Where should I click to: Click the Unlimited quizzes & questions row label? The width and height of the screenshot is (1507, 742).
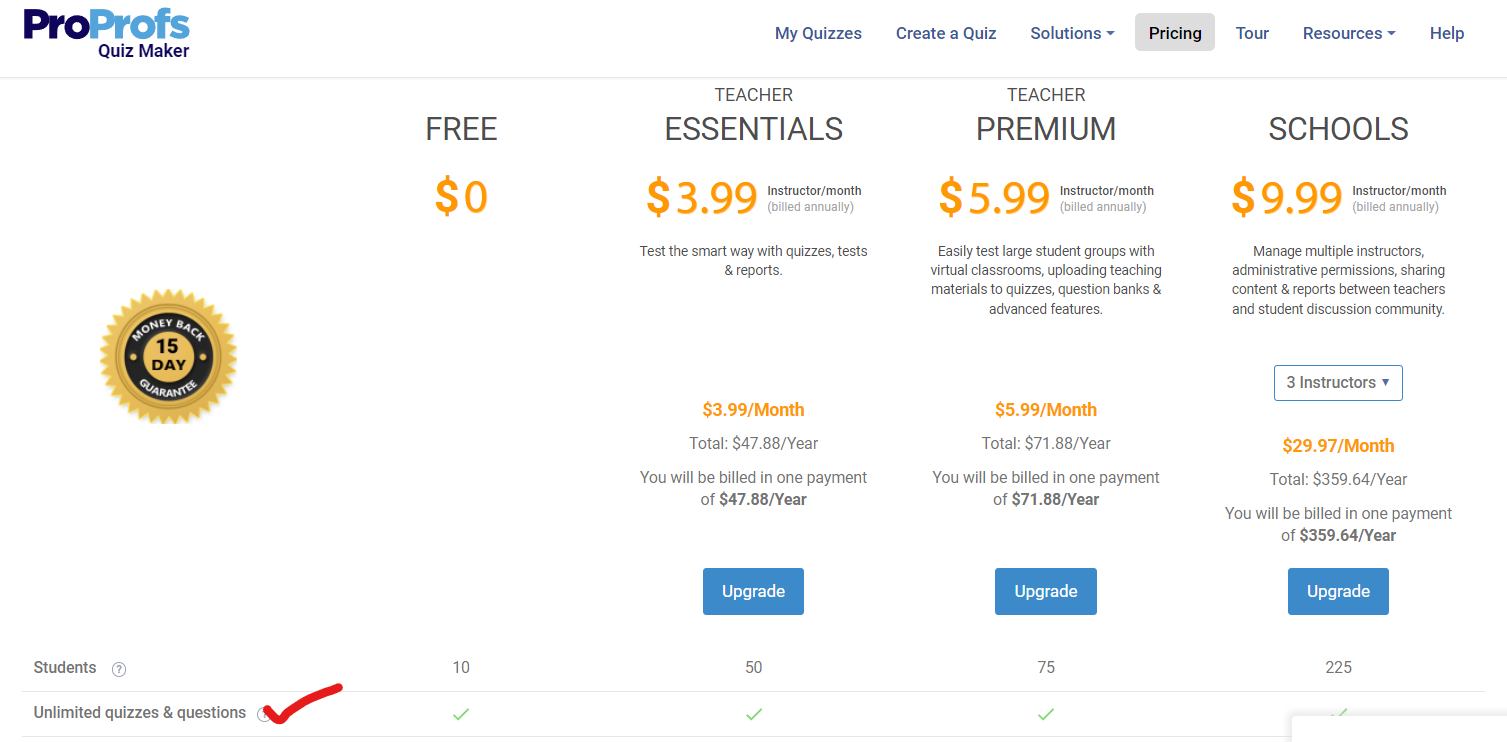pos(140,713)
